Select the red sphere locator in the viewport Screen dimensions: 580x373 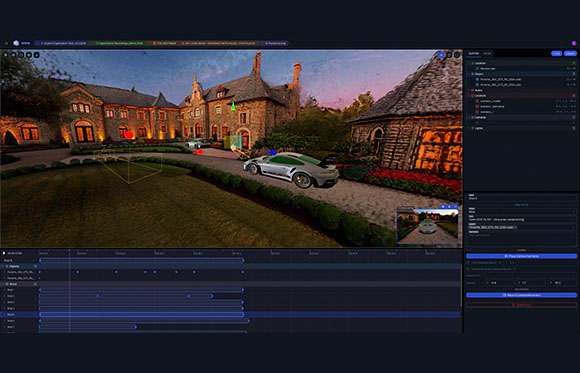pyautogui.click(x=129, y=135)
